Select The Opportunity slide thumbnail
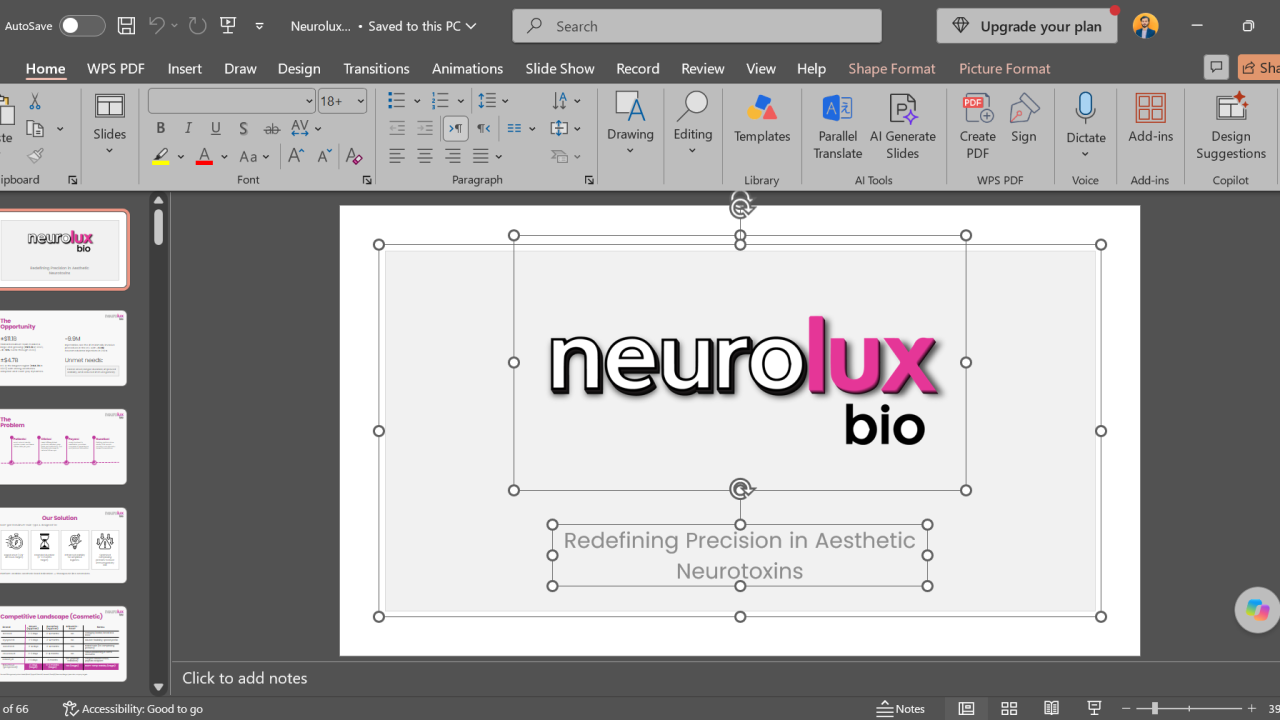Viewport: 1280px width, 720px height. 63,348
